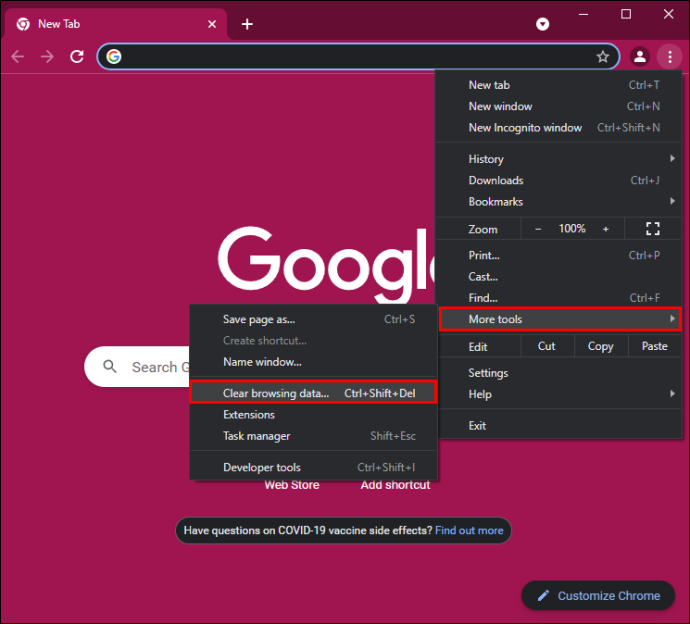
Task: Minimize the Chrome window
Action: [x=584, y=15]
